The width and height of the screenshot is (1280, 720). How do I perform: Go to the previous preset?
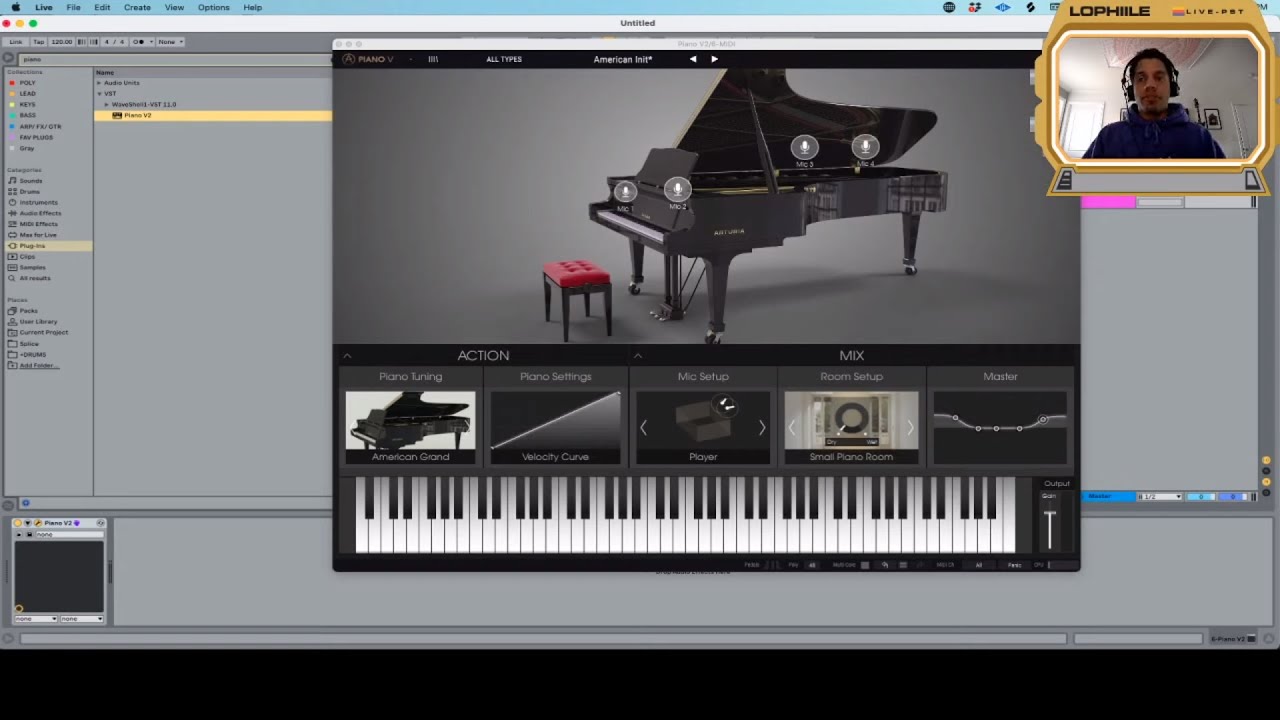[x=693, y=59]
